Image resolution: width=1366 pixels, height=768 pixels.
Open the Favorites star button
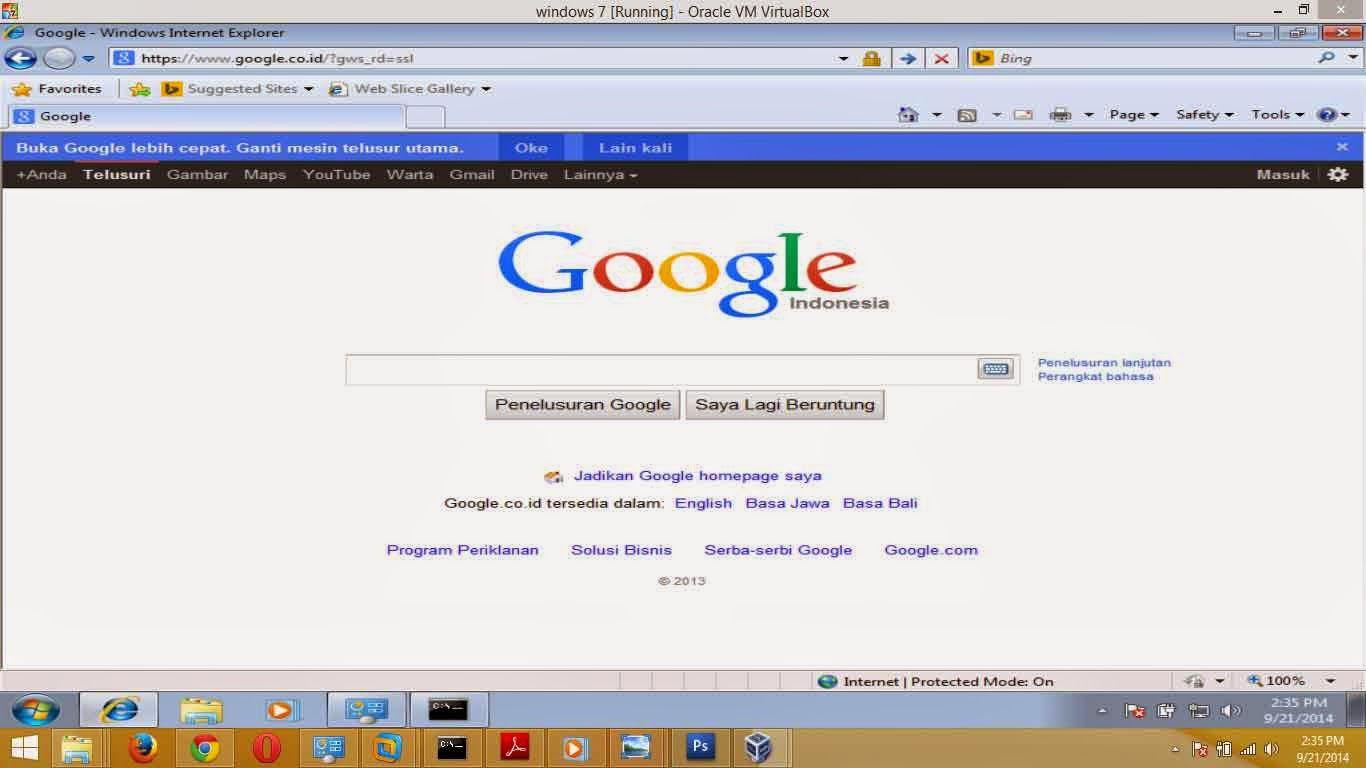57,89
